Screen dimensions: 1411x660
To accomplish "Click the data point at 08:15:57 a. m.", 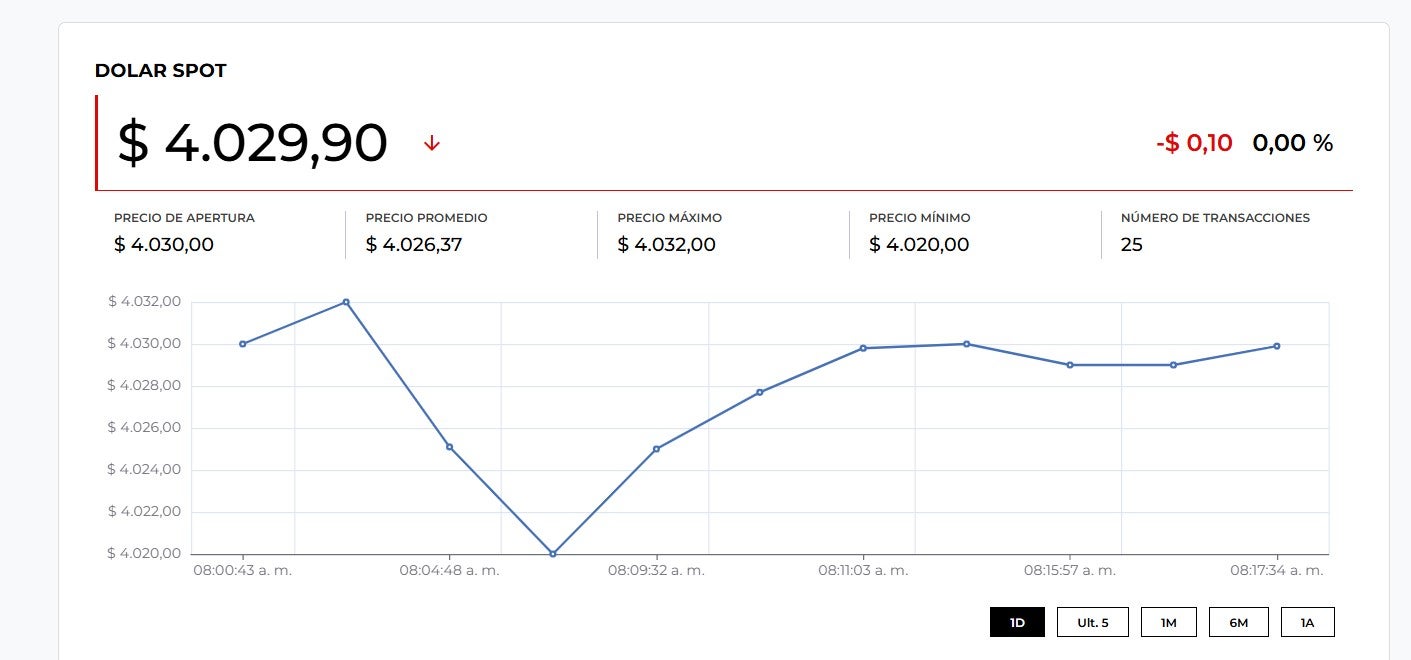I will 1070,365.
